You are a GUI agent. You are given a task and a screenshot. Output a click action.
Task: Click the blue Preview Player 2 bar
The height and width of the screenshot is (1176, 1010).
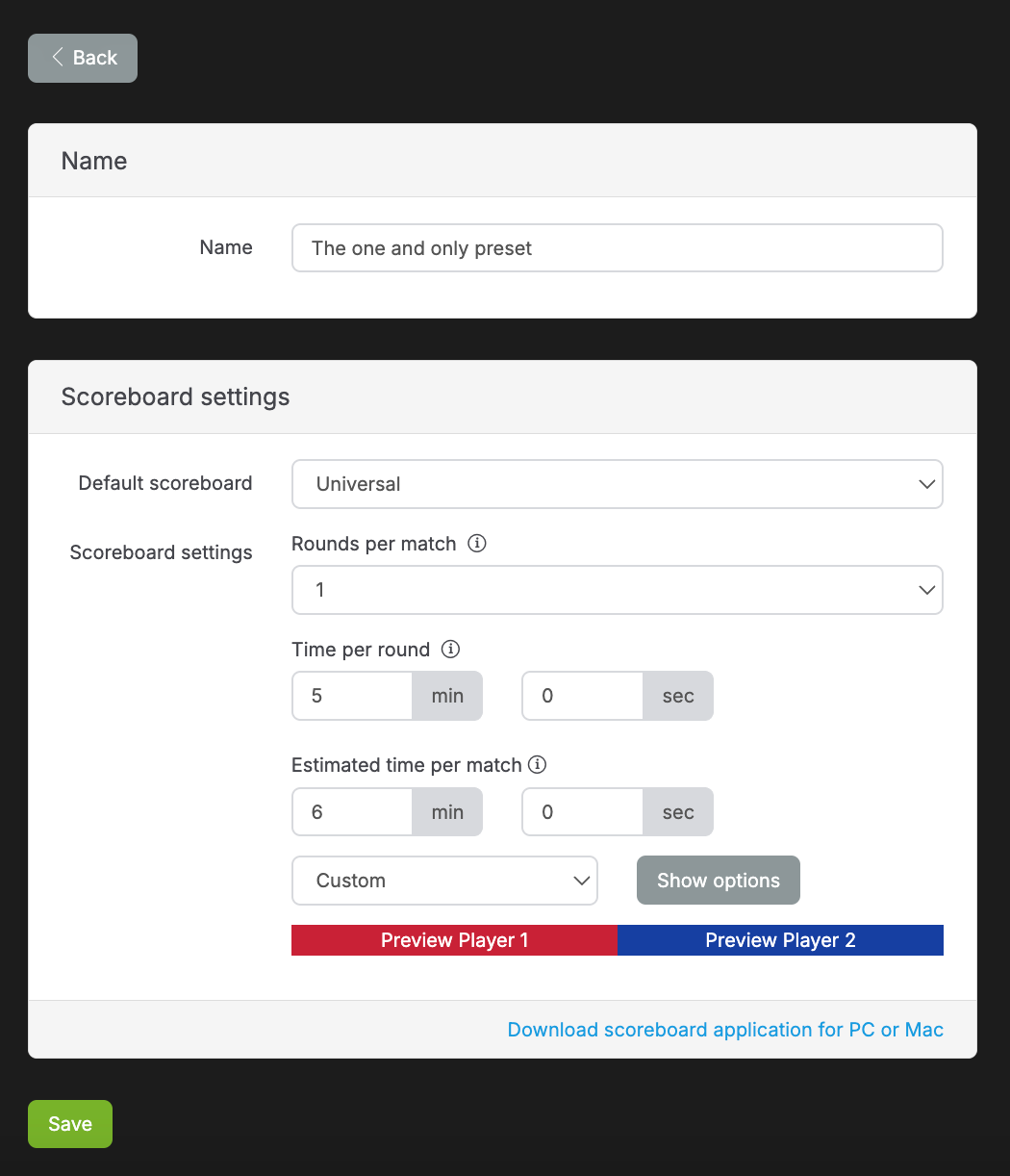coord(780,940)
